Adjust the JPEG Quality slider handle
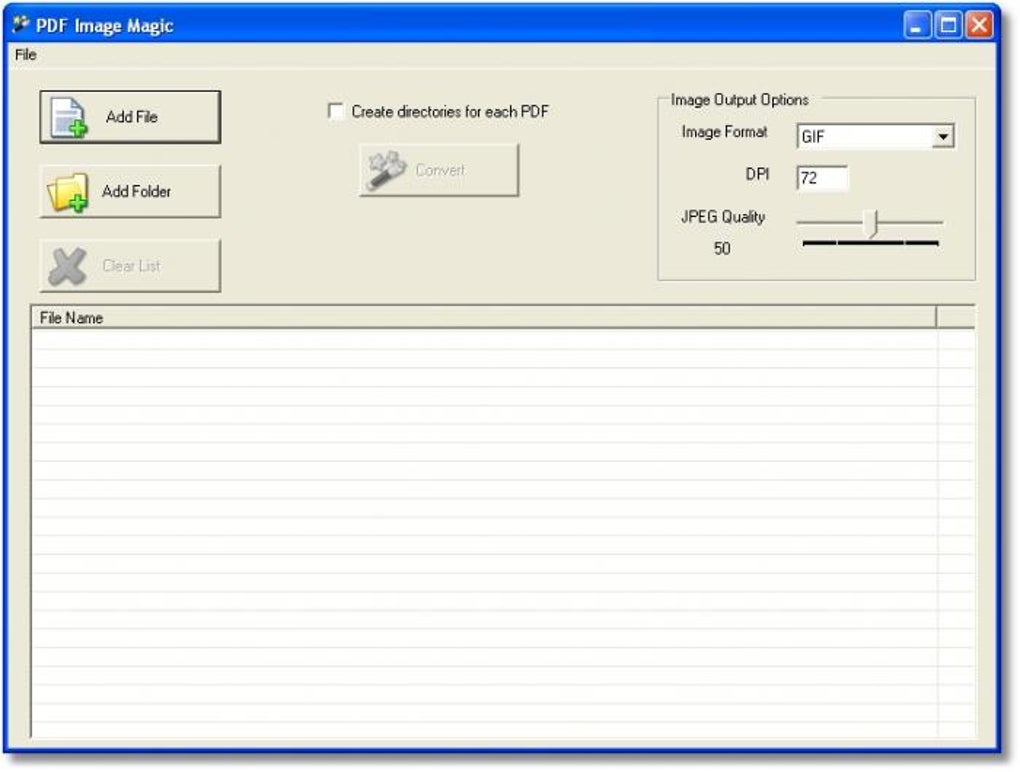Image resolution: width=1020 pixels, height=772 pixels. tap(870, 222)
